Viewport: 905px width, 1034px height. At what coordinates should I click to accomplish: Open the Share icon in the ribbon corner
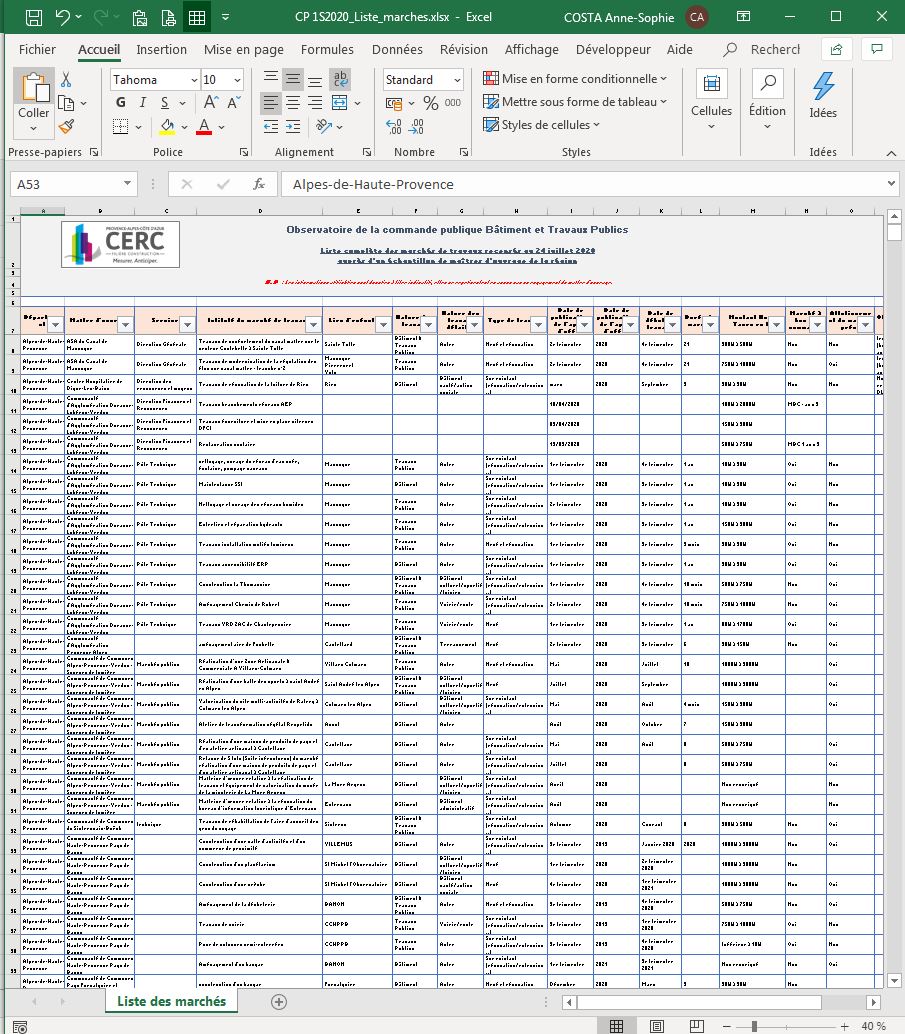pos(836,49)
